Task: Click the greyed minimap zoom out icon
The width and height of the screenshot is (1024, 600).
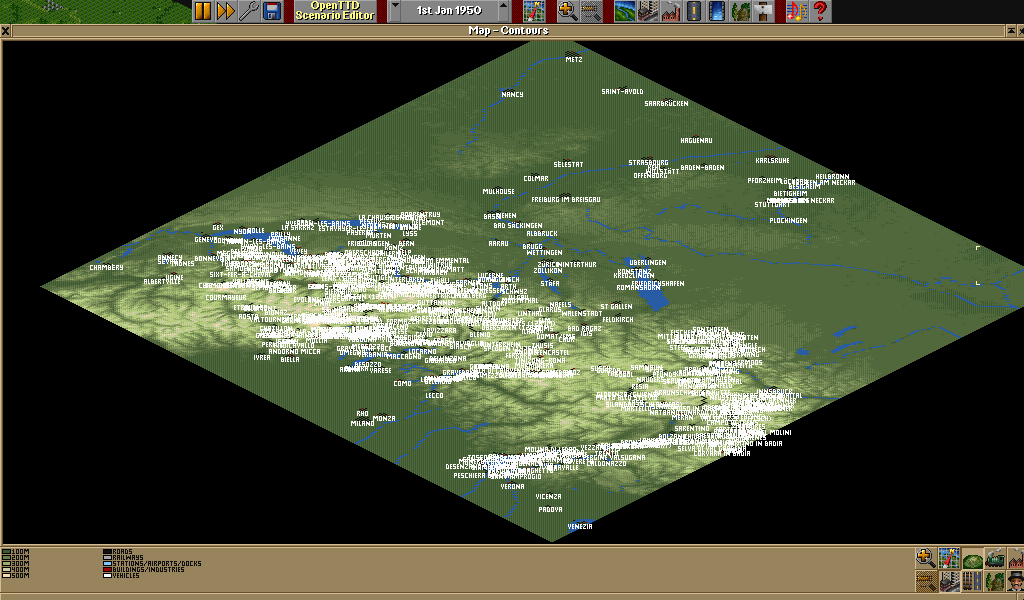Action: (x=925, y=580)
